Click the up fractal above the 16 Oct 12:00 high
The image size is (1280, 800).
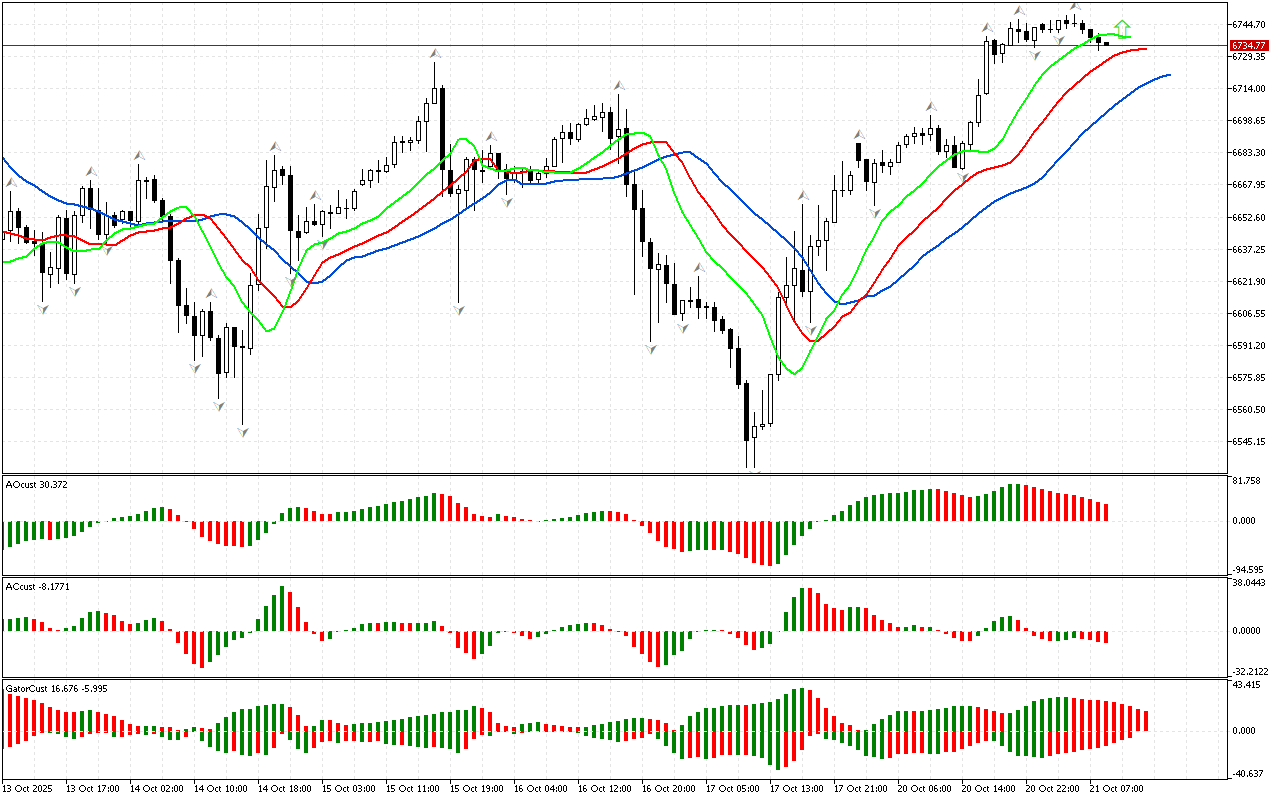(x=619, y=86)
